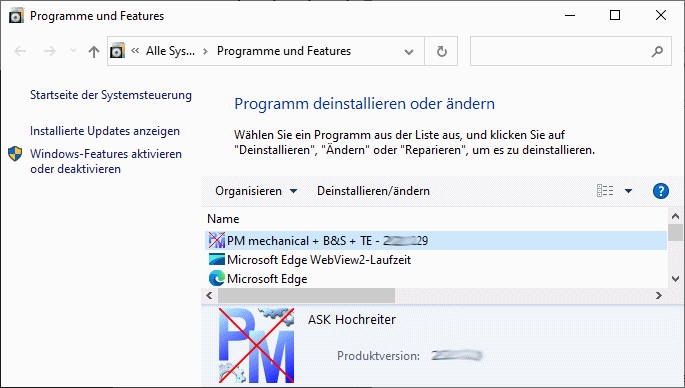Click Deinstallieren/ändern button
Image resolution: width=685 pixels, height=388 pixels.
coord(373,191)
